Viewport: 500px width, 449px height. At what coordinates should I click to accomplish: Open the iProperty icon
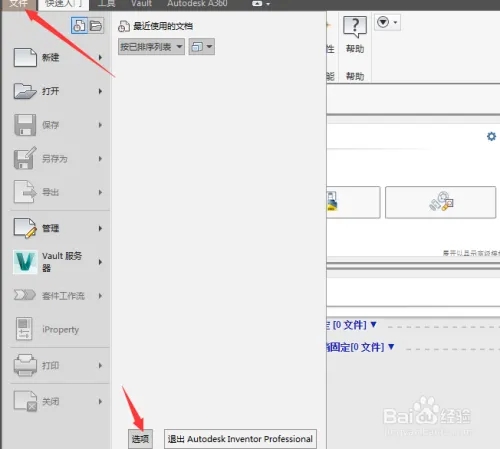[x=24, y=329]
